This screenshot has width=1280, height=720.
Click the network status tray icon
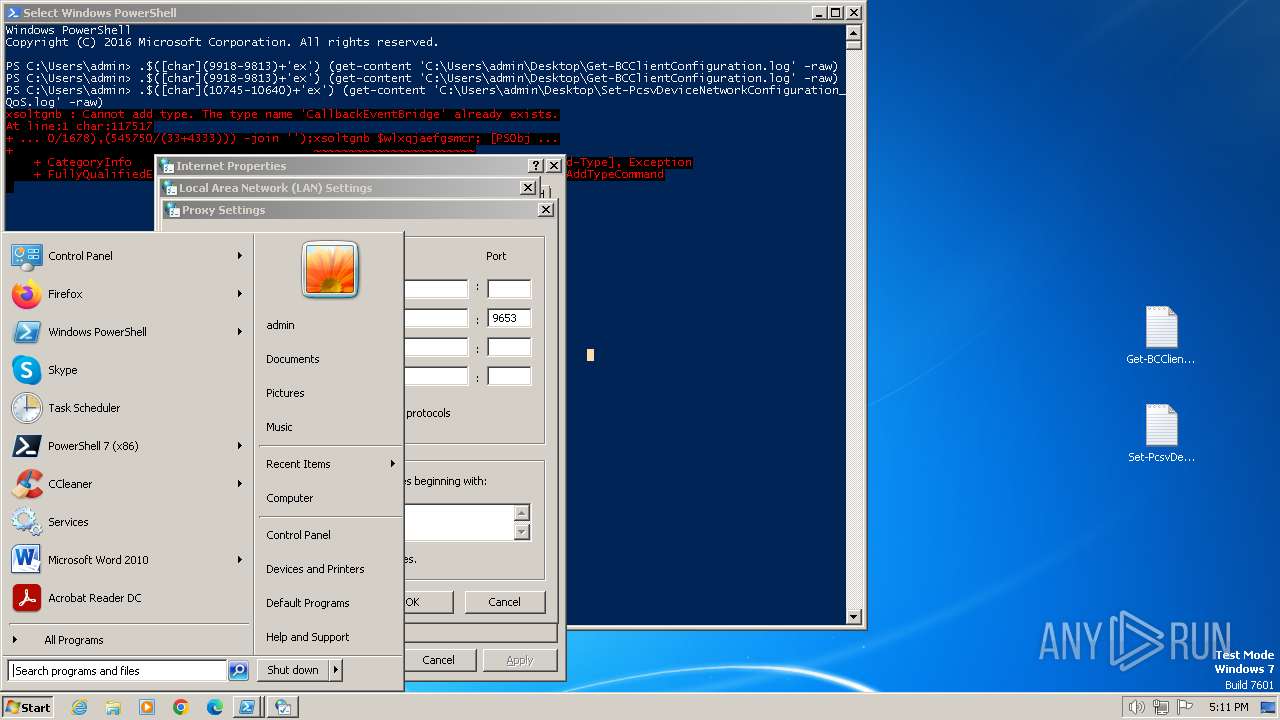coord(1161,707)
